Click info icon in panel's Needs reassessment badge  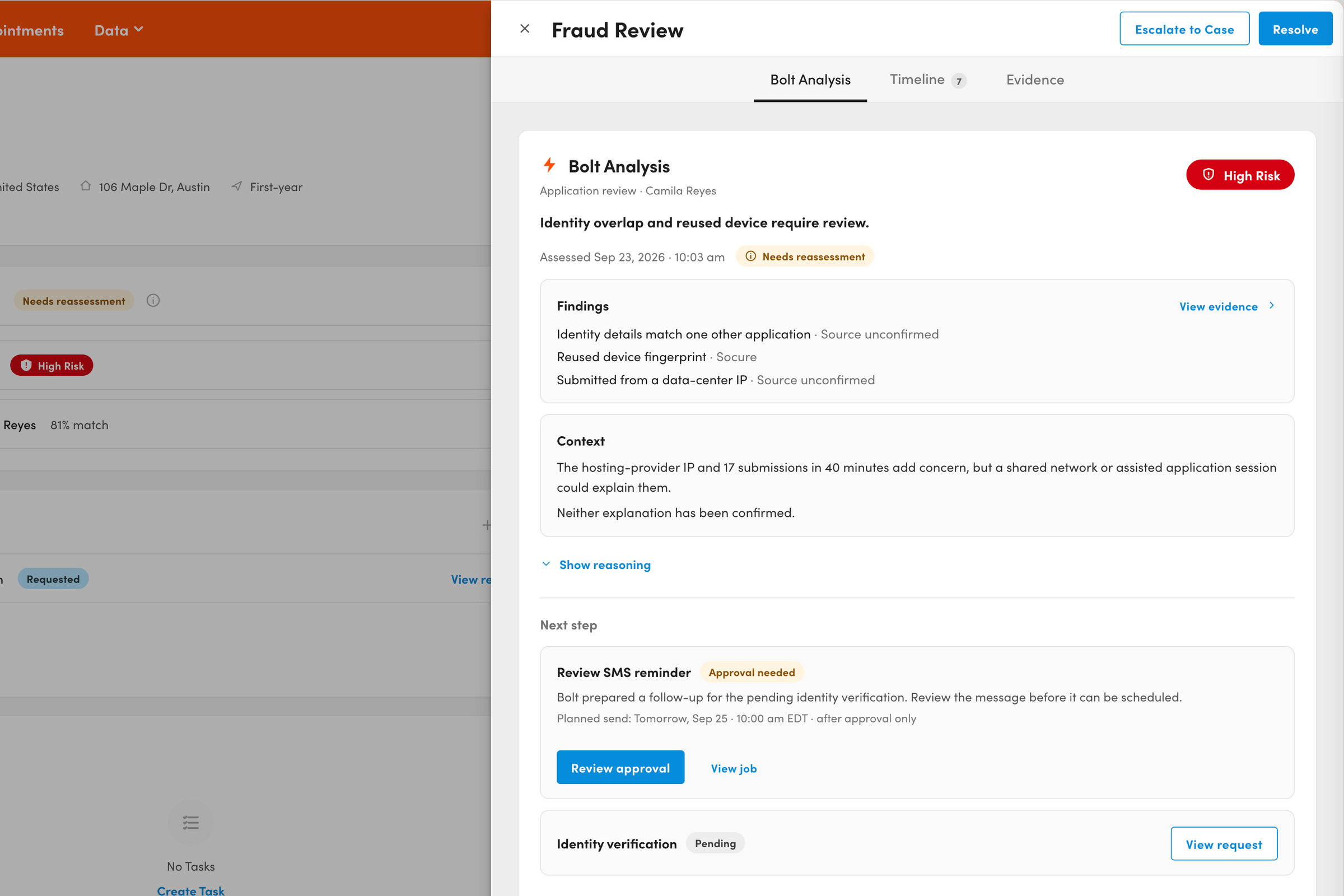pyautogui.click(x=750, y=256)
